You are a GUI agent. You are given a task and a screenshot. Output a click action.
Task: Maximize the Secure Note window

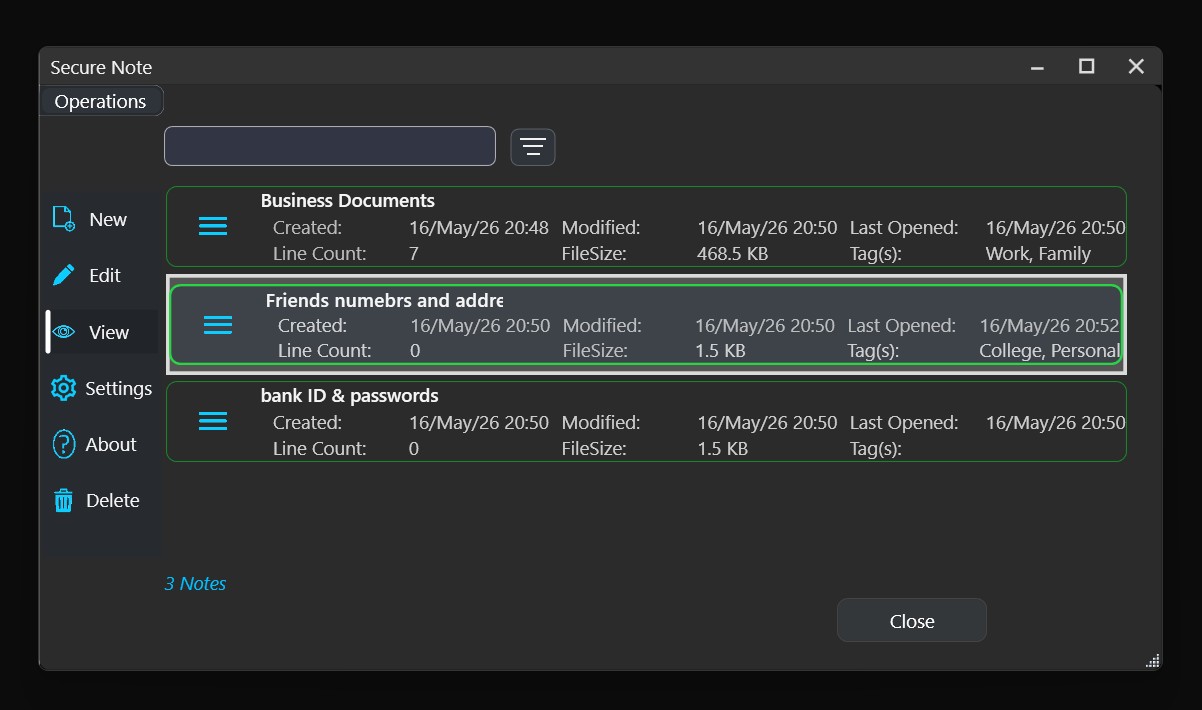(x=1086, y=67)
